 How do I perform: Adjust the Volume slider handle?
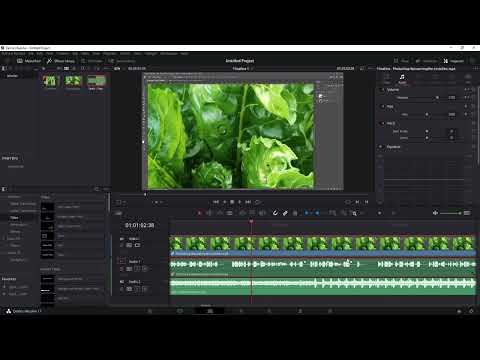point(438,98)
